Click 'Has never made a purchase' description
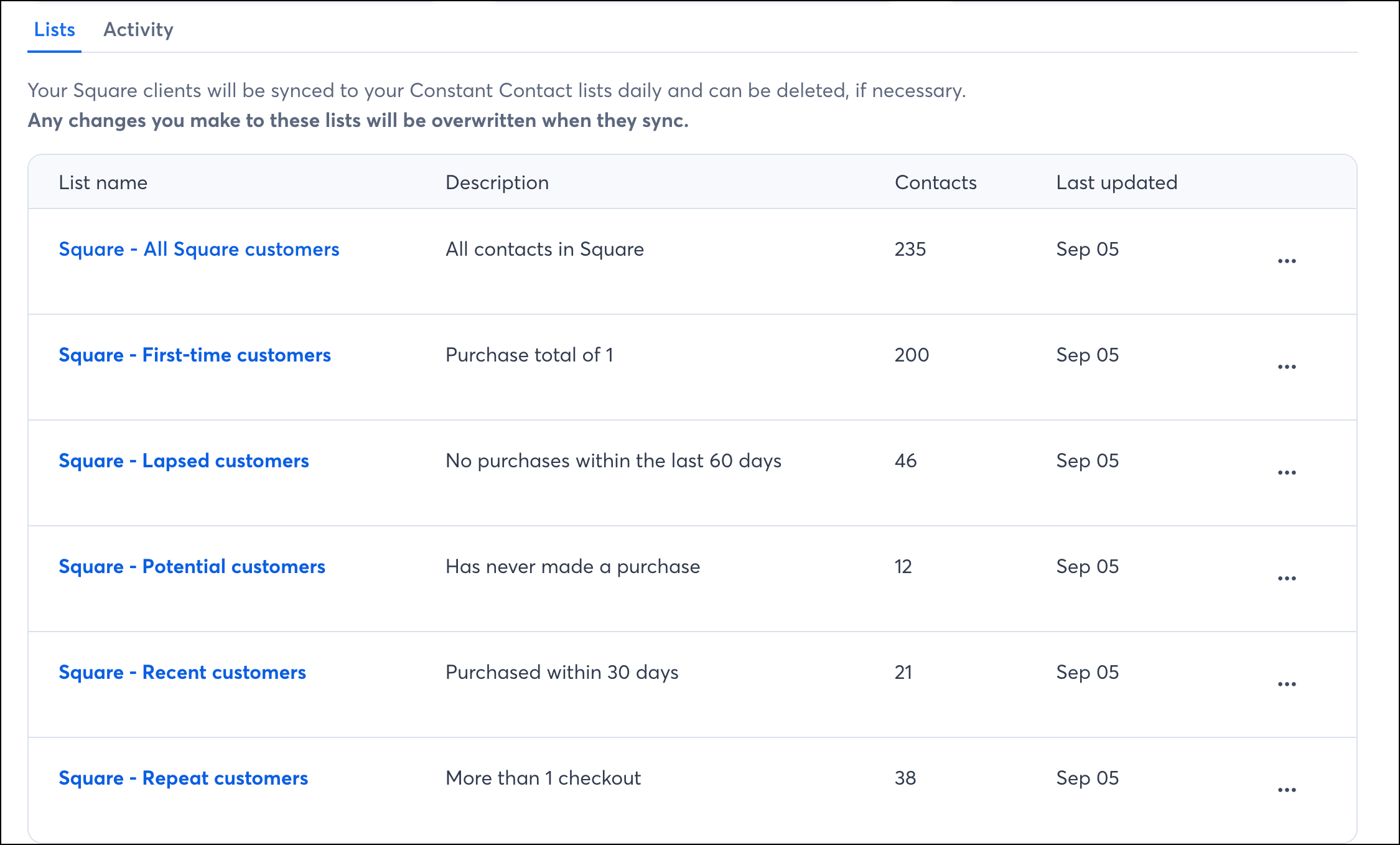1400x845 pixels. [x=572, y=566]
